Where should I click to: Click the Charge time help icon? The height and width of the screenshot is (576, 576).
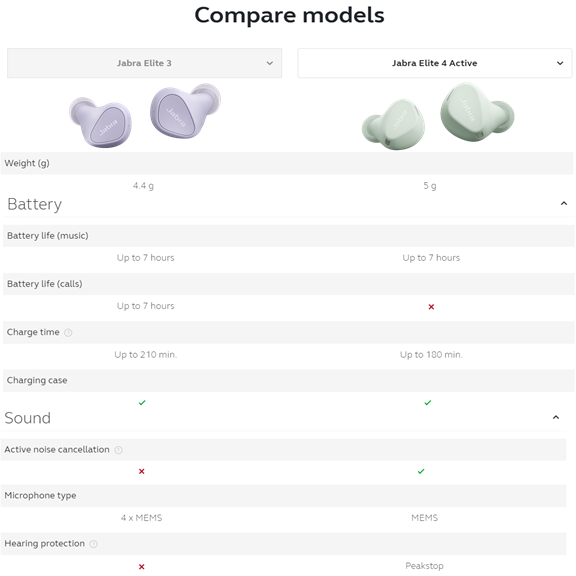pos(68,332)
